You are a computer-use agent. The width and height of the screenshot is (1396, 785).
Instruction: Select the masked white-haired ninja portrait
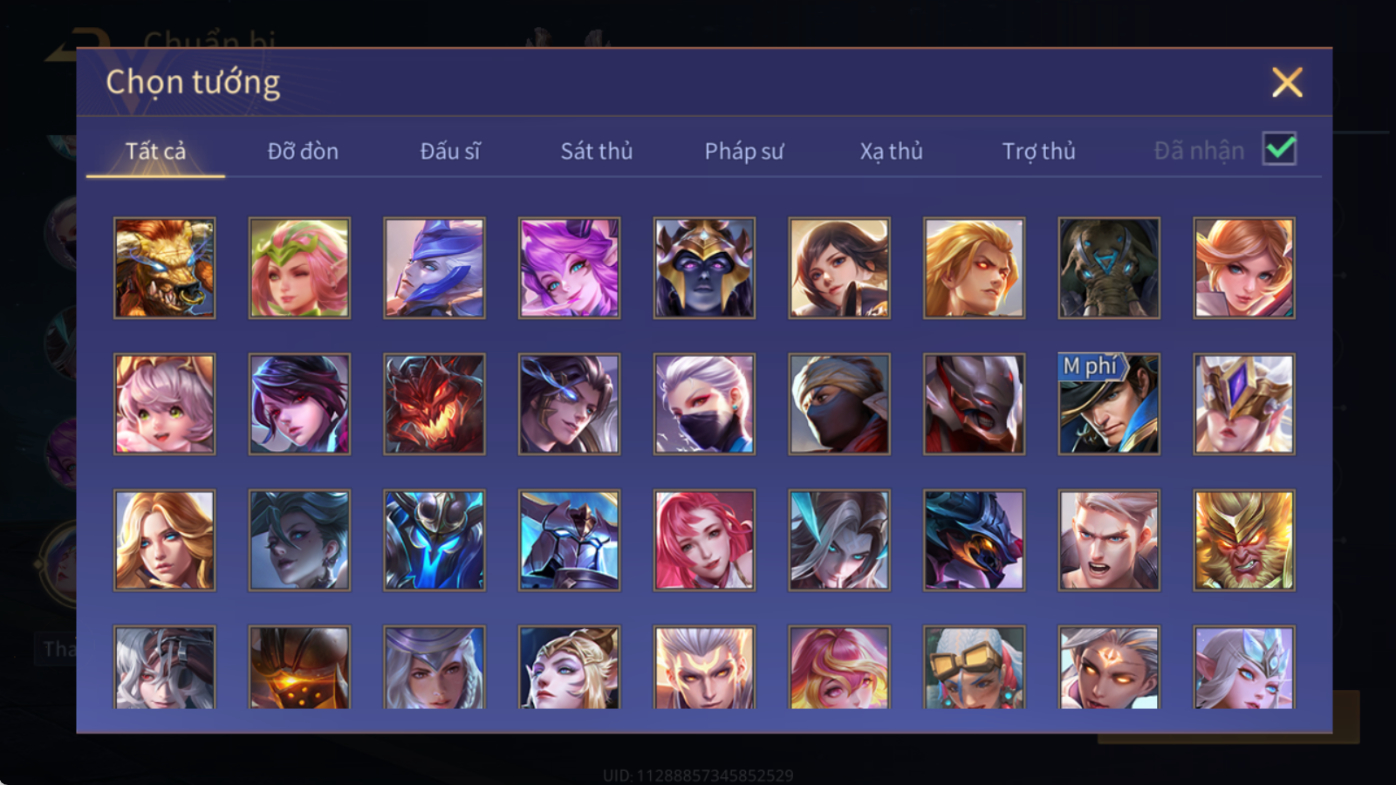pos(704,404)
